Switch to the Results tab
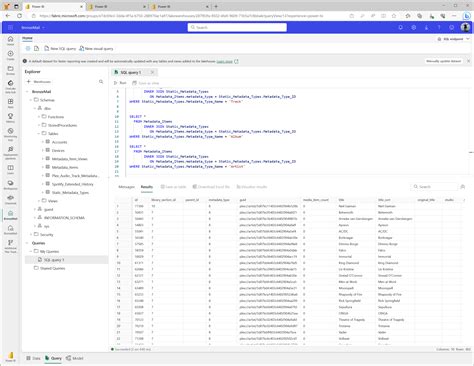Screen dimensions: 474x366 coord(147,187)
